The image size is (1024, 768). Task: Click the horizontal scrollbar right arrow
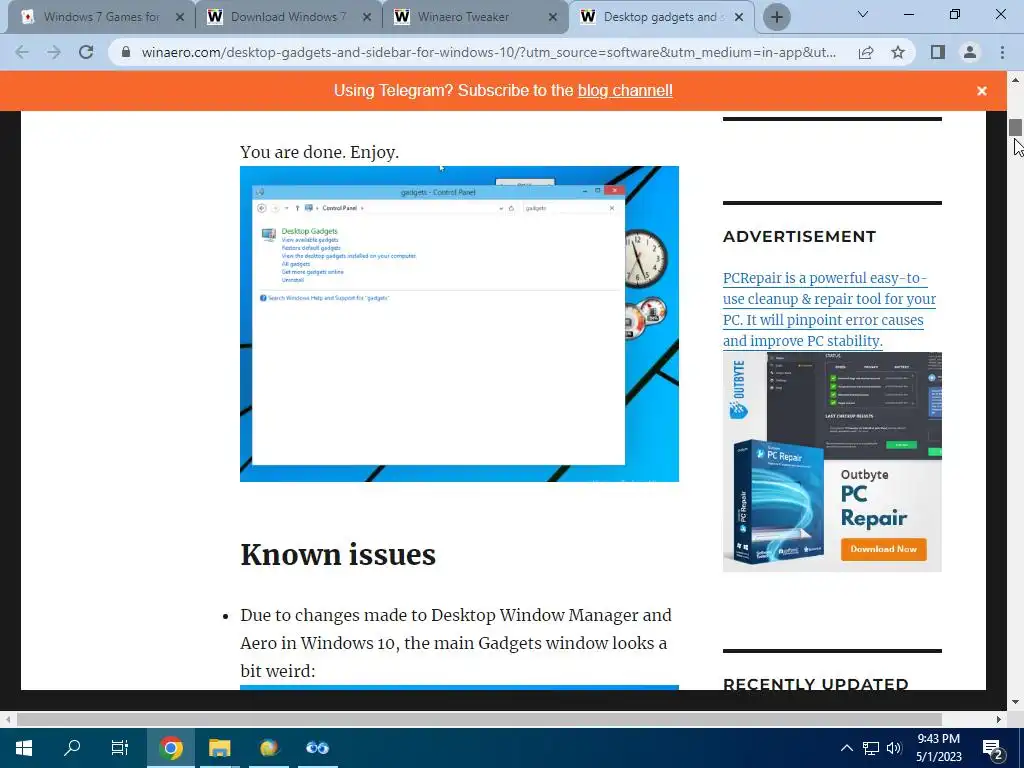pyautogui.click(x=999, y=719)
